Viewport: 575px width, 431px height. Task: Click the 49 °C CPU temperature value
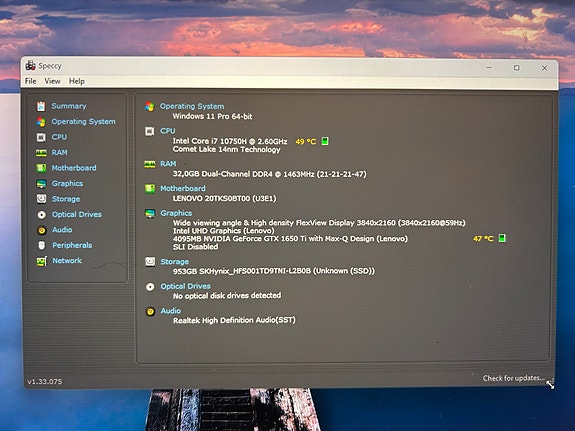tap(306, 142)
